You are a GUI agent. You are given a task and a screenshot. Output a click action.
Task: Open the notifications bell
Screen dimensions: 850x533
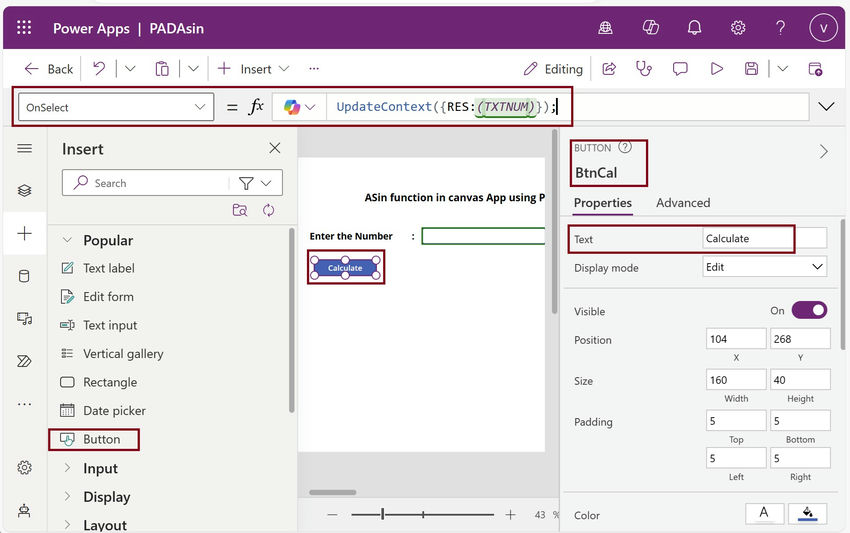(x=694, y=28)
